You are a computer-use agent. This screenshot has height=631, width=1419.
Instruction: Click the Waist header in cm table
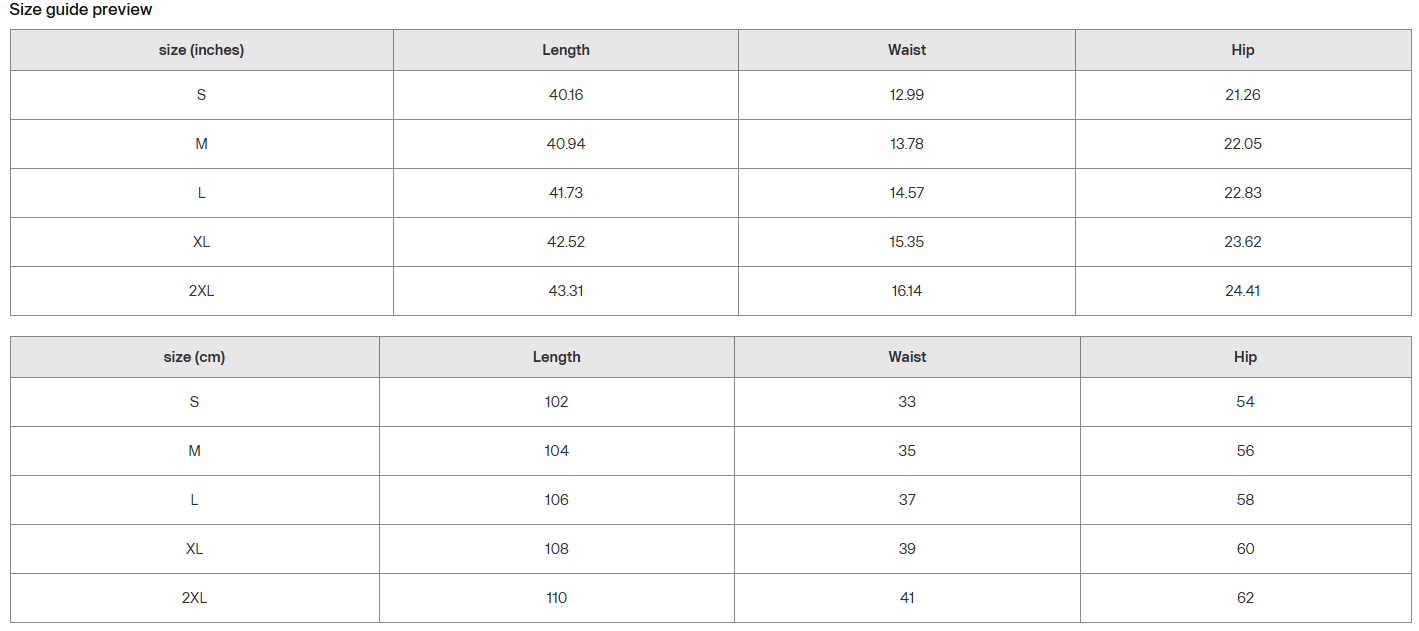click(x=907, y=357)
